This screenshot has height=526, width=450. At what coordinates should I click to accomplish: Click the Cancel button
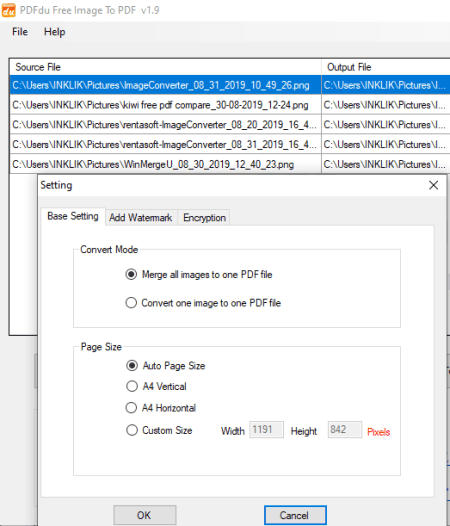pyautogui.click(x=295, y=515)
